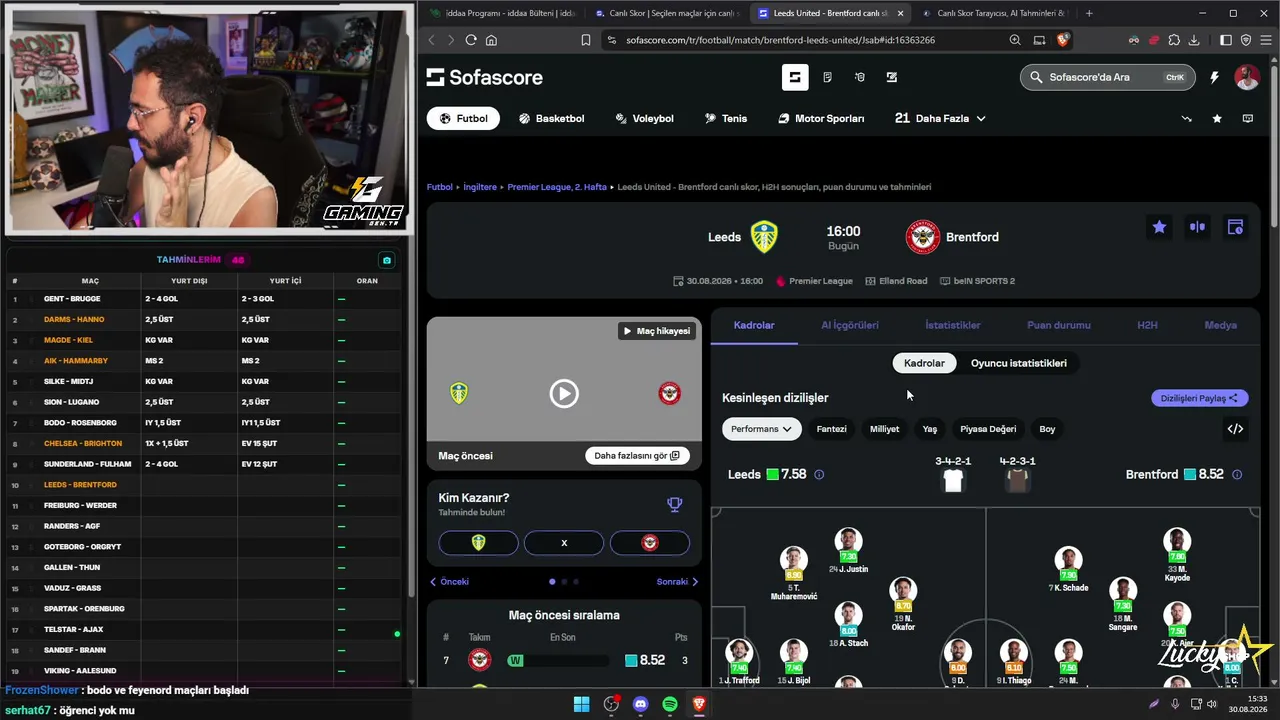Screen dimensions: 1280x720
Task: Toggle the browser sidebar panel
Action: (x=1226, y=40)
